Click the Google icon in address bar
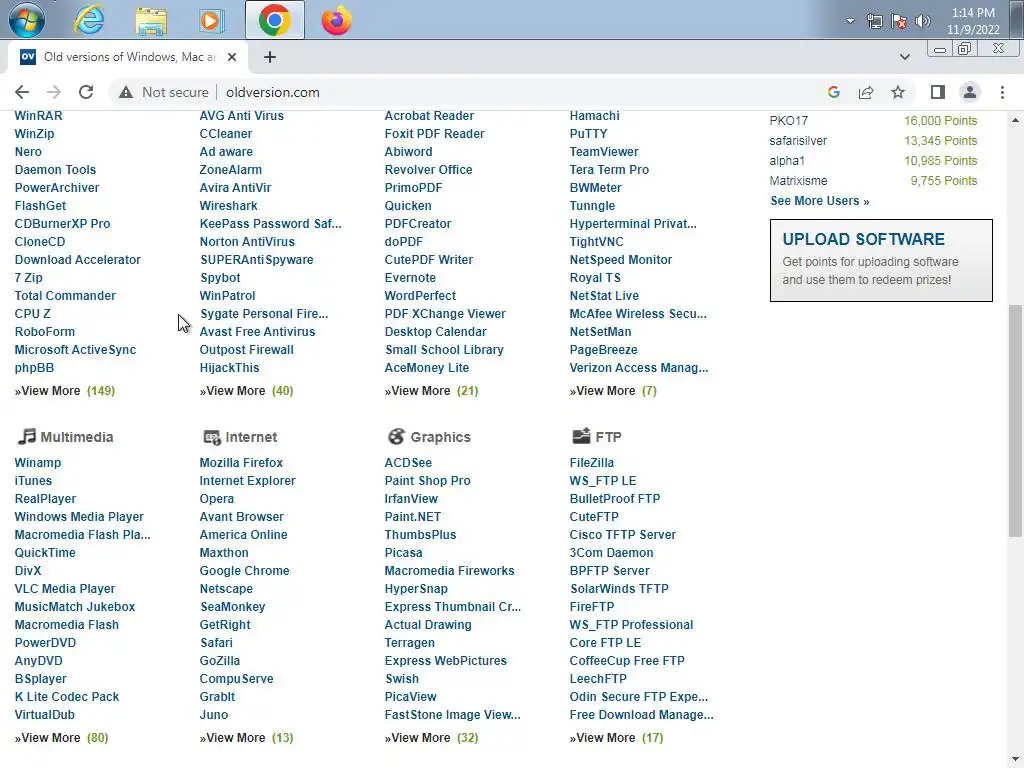Image resolution: width=1024 pixels, height=768 pixels. coord(833,92)
